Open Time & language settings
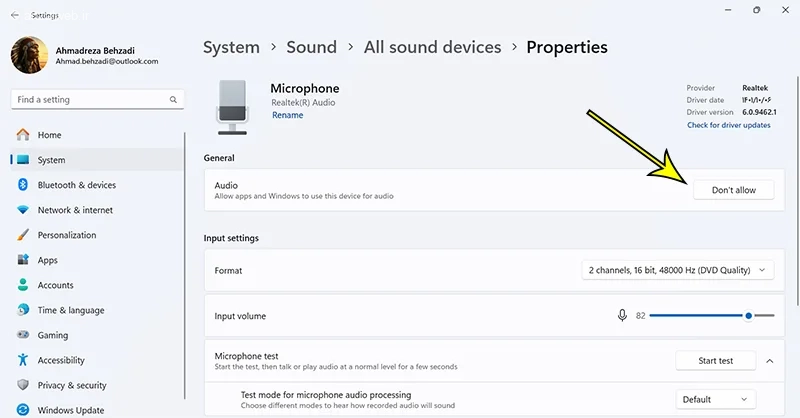The width and height of the screenshot is (800, 418). point(70,310)
